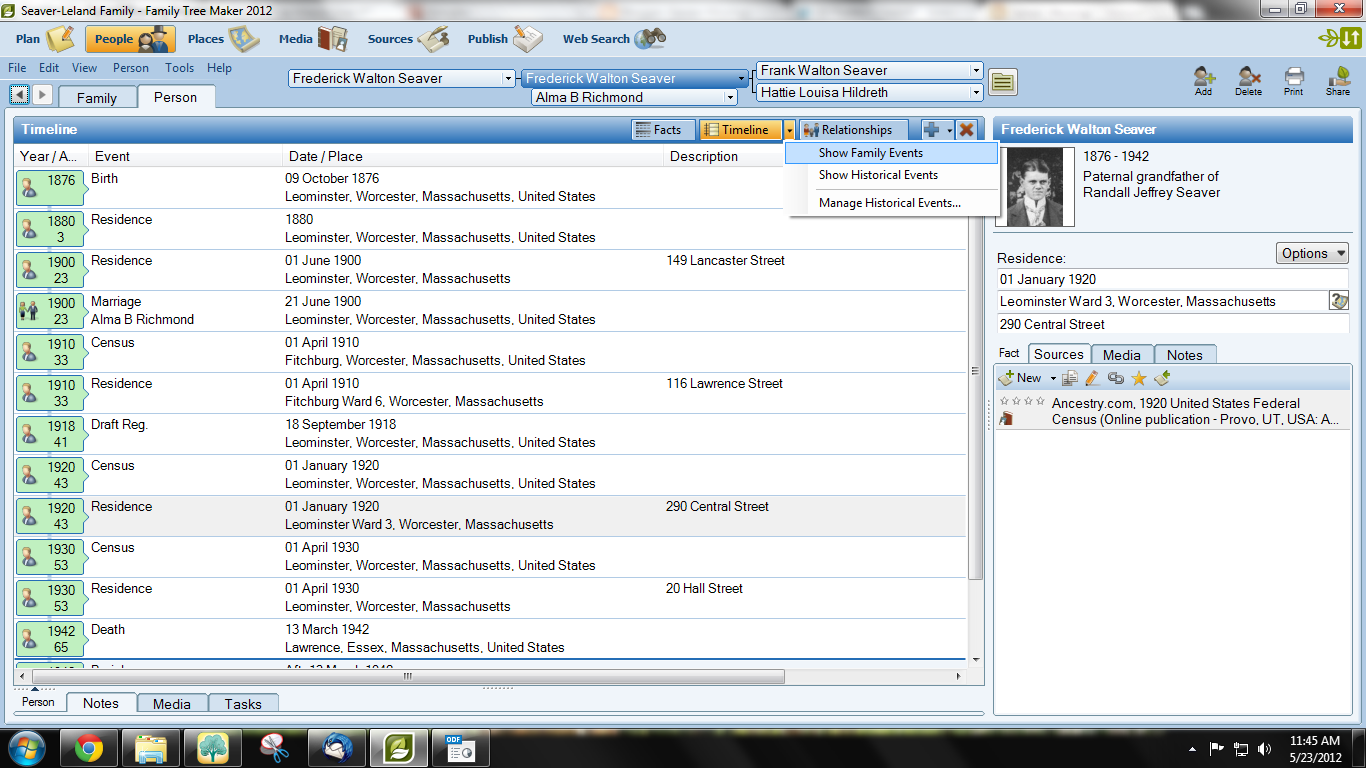Open the Places workspace
The image size is (1366, 768).
coord(223,39)
